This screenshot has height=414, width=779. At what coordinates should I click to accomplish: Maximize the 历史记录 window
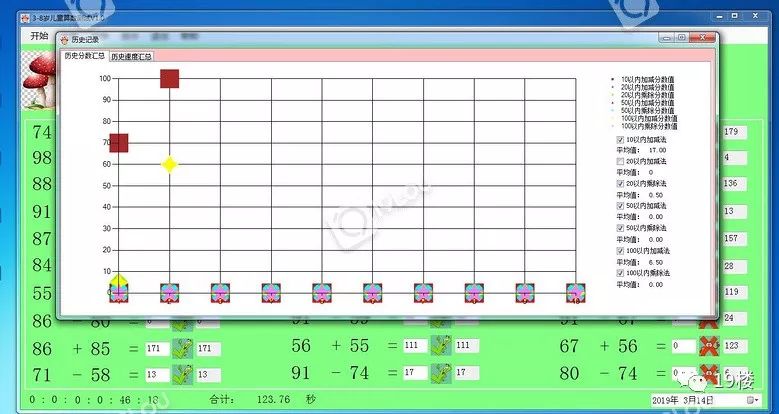point(682,38)
